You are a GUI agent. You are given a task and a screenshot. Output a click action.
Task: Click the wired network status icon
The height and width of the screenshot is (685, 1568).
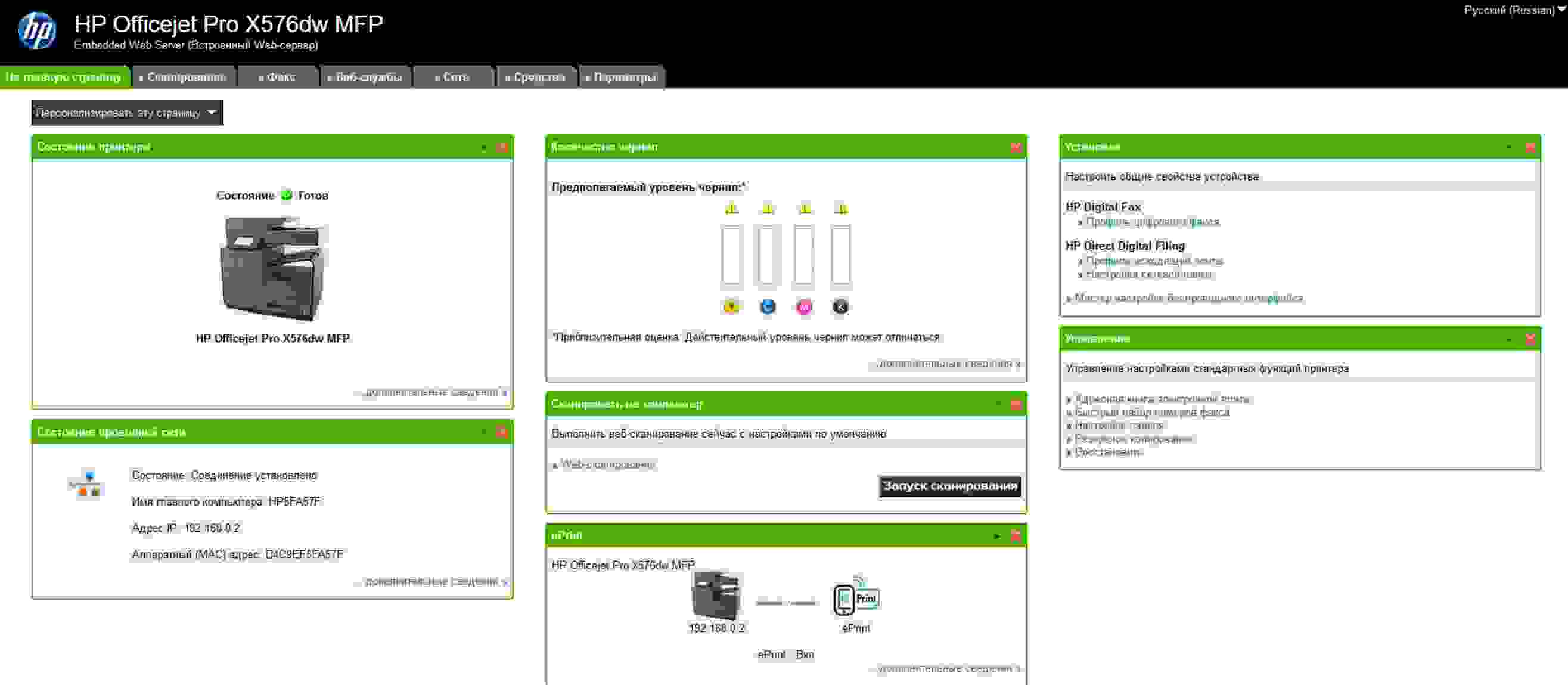tap(86, 483)
